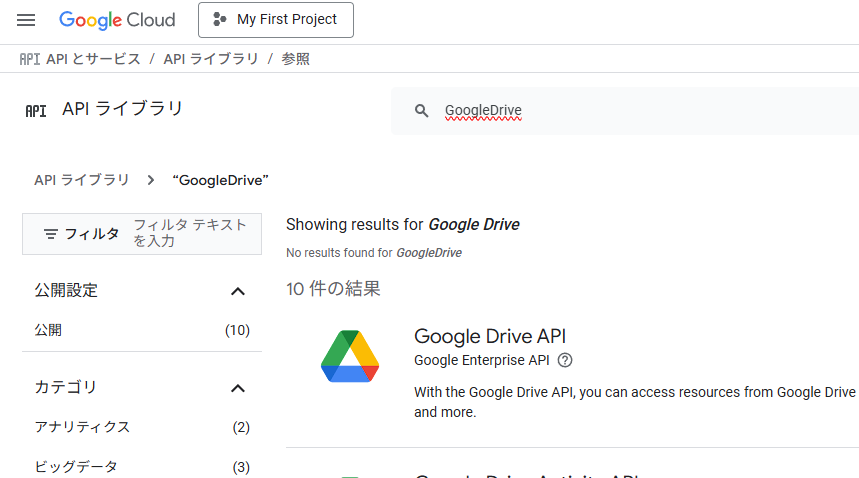Viewport: 859px width, 478px height.
Task: Click the API icon beside the APIライブラリ heading
Action: pyautogui.click(x=36, y=111)
